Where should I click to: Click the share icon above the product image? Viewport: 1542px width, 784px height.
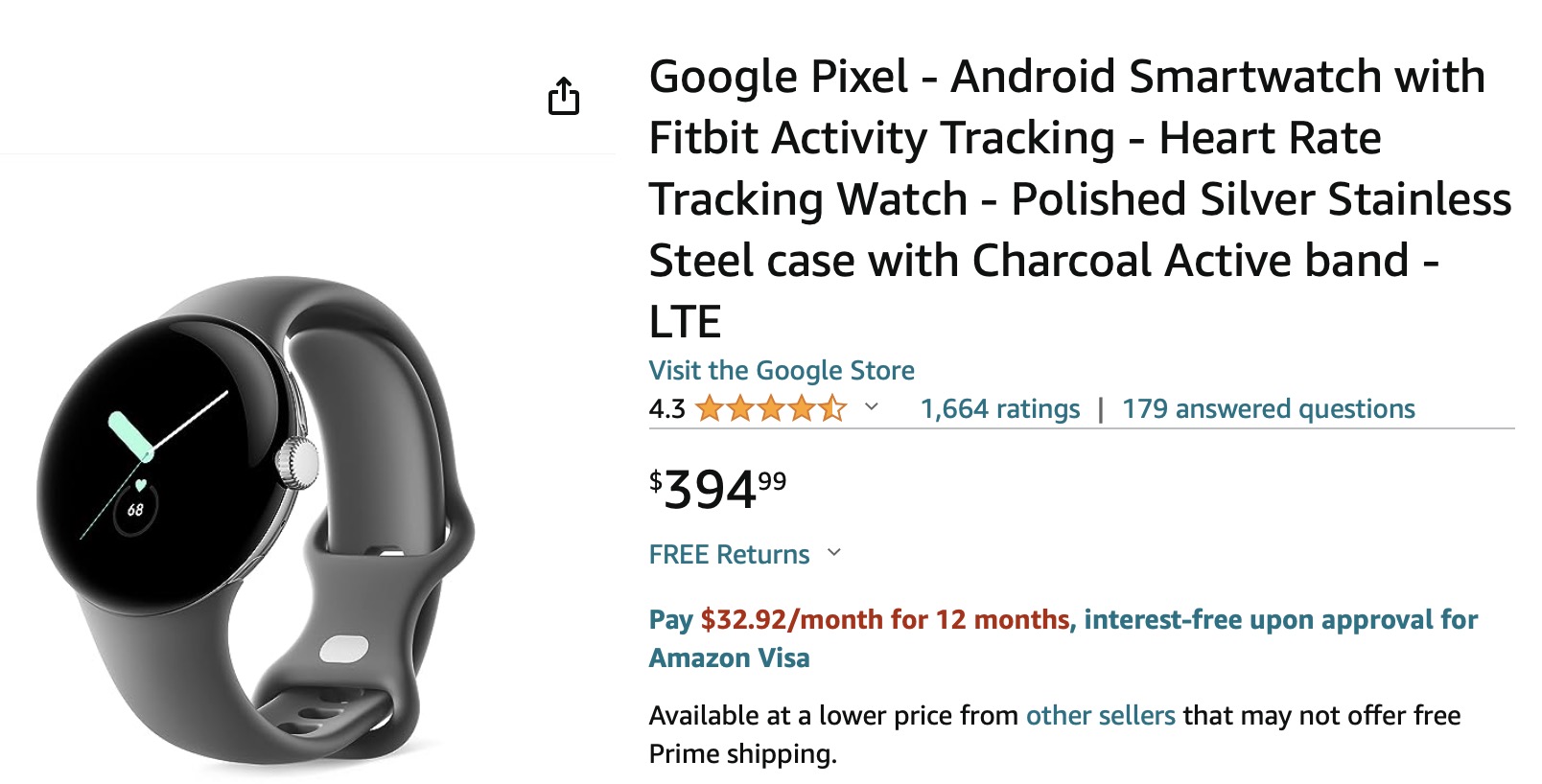tap(564, 96)
